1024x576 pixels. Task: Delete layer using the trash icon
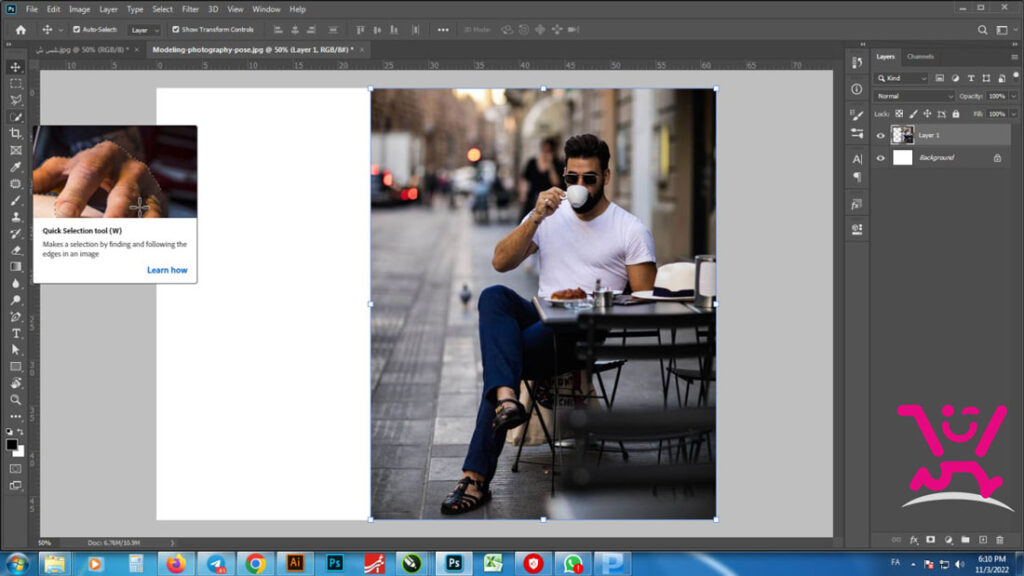pyautogui.click(x=1000, y=540)
